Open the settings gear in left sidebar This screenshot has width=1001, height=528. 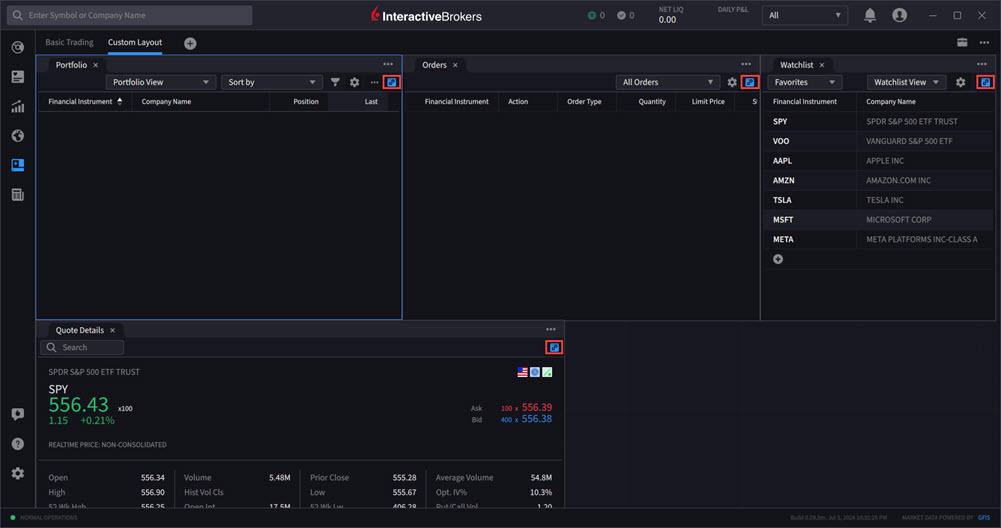18,473
